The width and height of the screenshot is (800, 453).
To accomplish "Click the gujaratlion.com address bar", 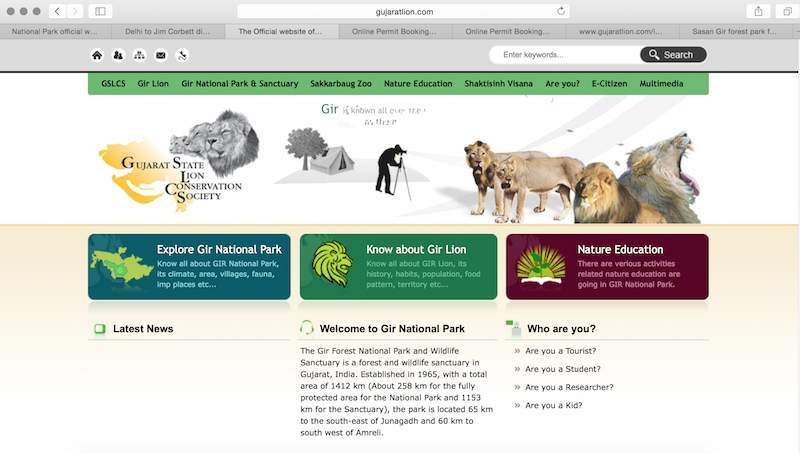I will pos(403,11).
